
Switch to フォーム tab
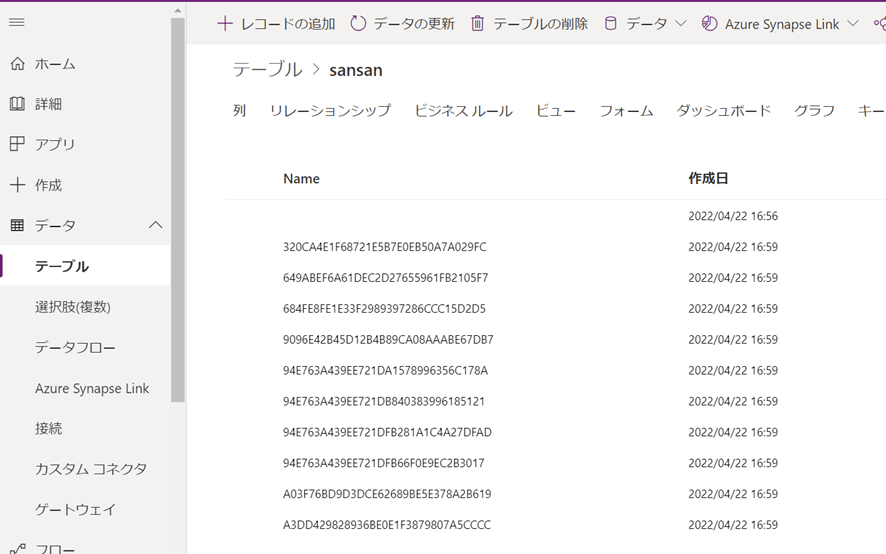pyautogui.click(x=626, y=111)
